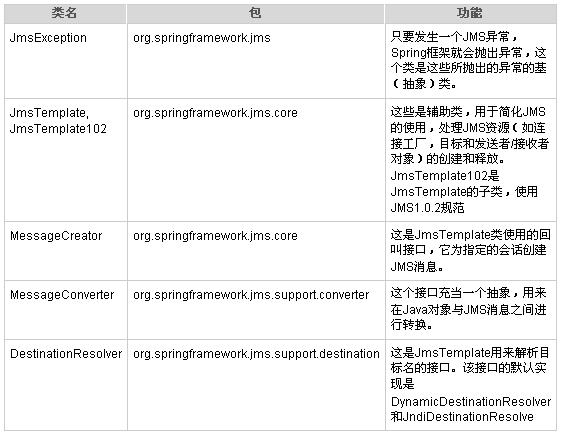Click the 功能 column header
Viewport: 563px width, 438px height.
pyautogui.click(x=470, y=13)
